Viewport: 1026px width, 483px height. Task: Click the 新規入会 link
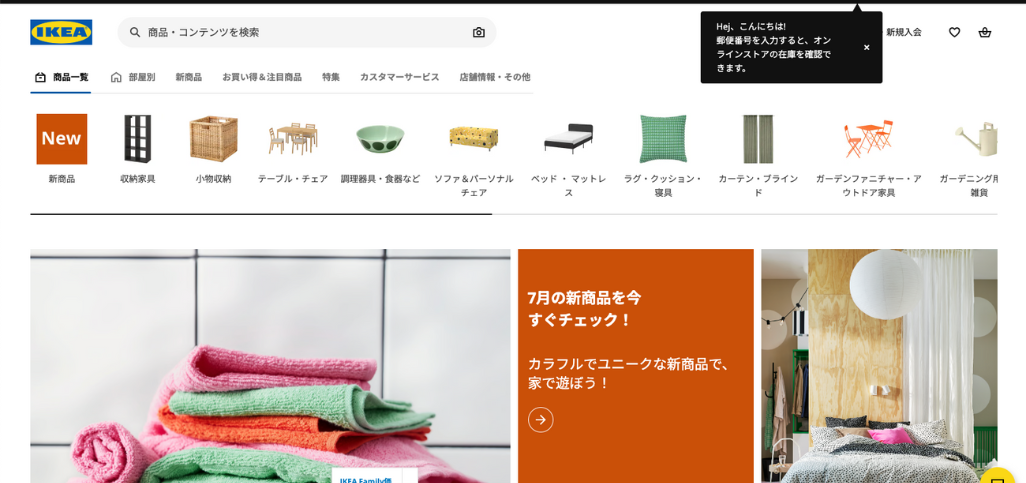pyautogui.click(x=904, y=32)
